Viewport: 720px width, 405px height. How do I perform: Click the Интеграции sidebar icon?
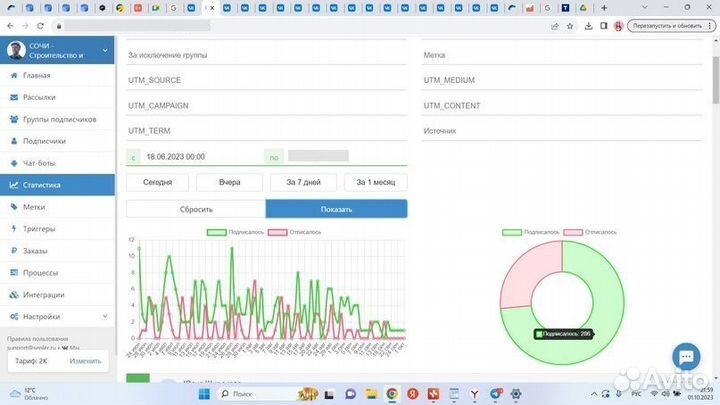[x=14, y=294]
